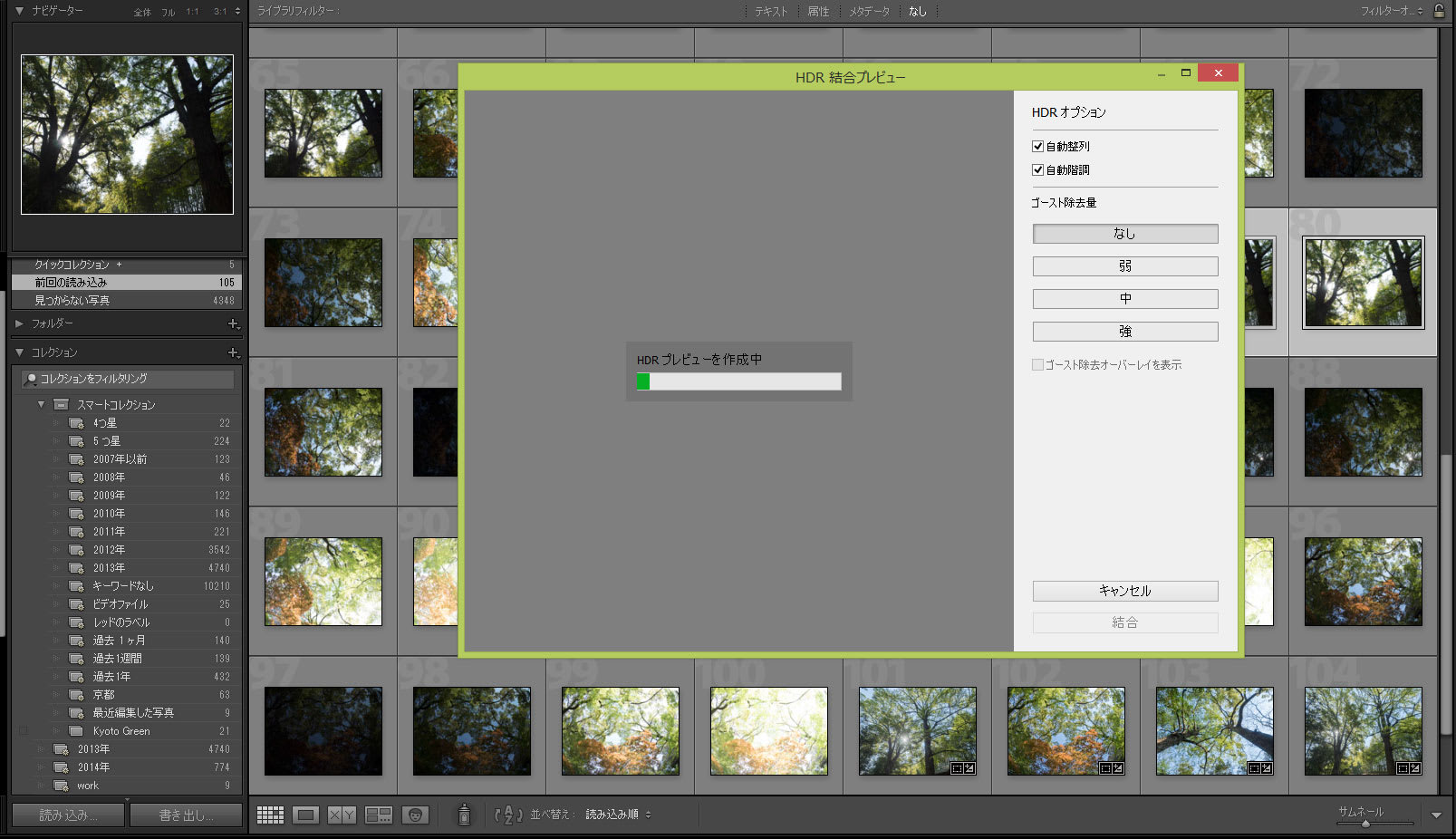
Task: Click the filter lock padlock icon
Action: [1439, 11]
